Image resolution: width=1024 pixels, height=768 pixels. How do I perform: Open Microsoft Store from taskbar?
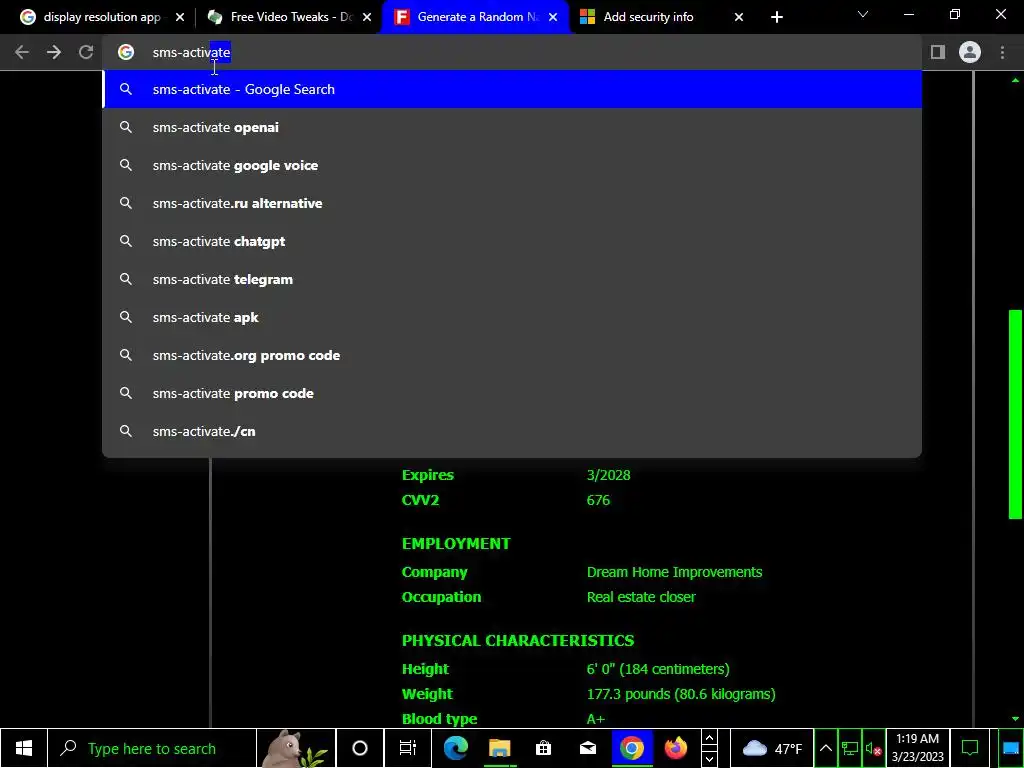click(543, 748)
